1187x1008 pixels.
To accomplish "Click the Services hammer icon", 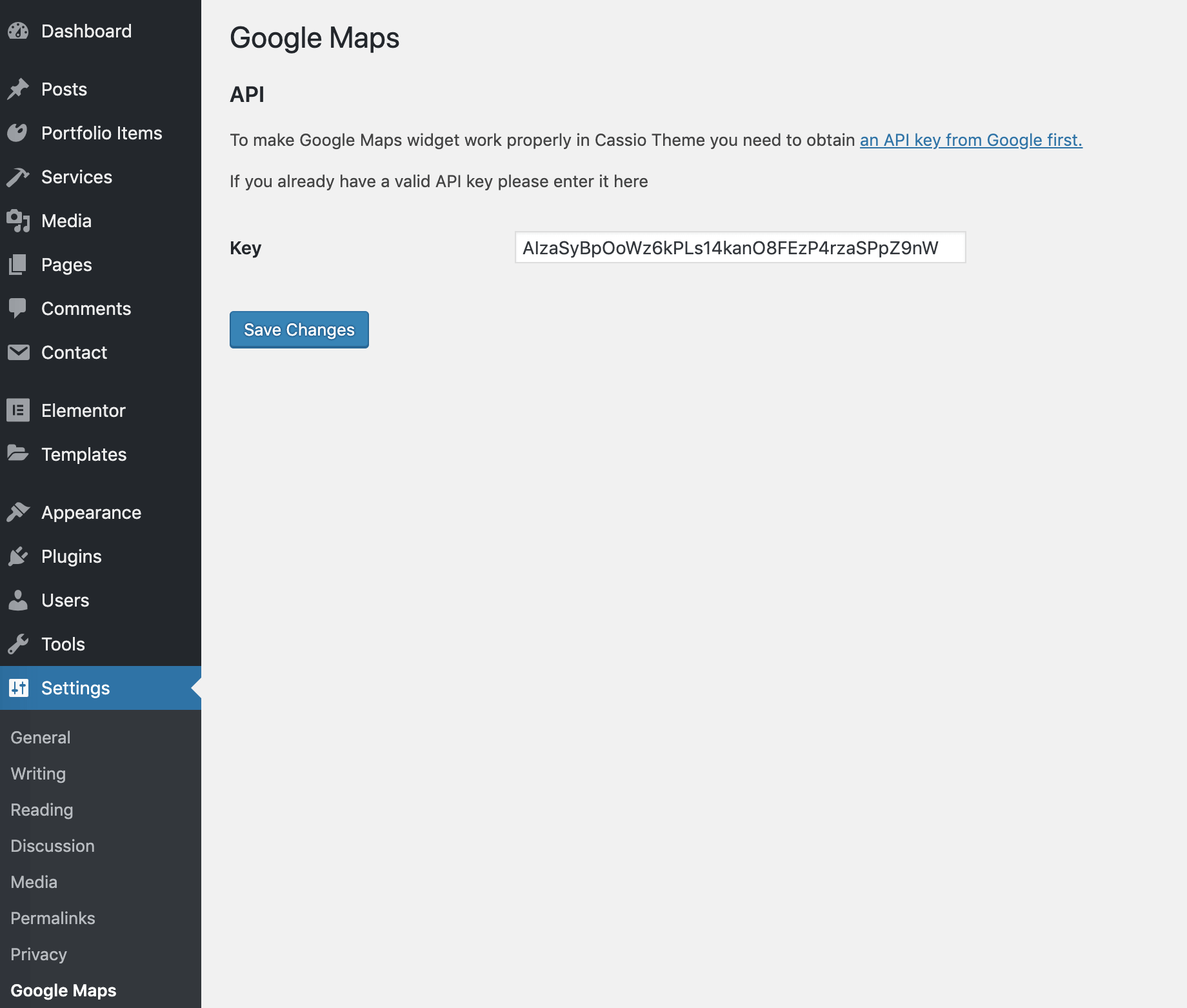I will 18,177.
